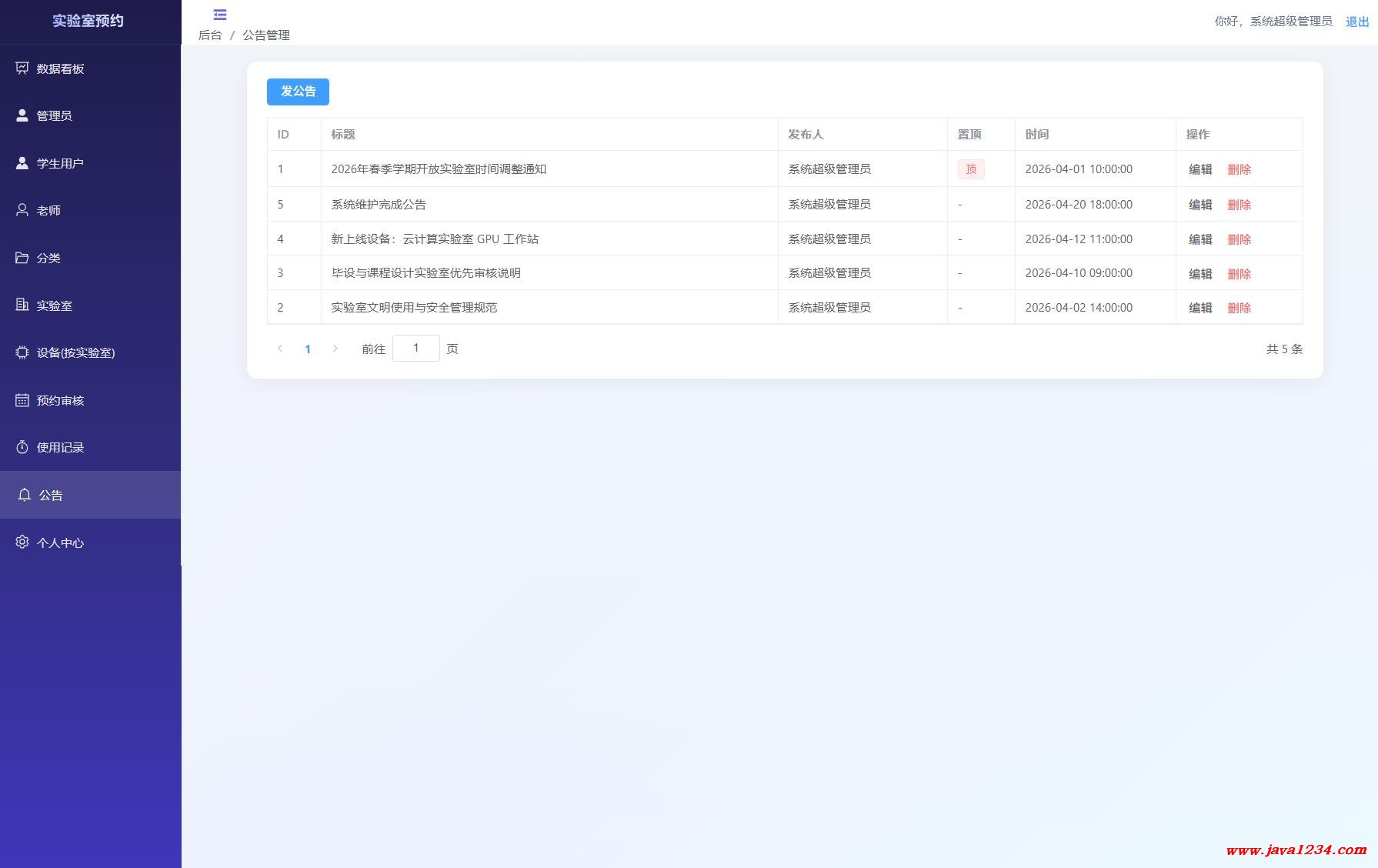
Task: Click the 管理员 person icon in sidebar
Action: pos(22,115)
